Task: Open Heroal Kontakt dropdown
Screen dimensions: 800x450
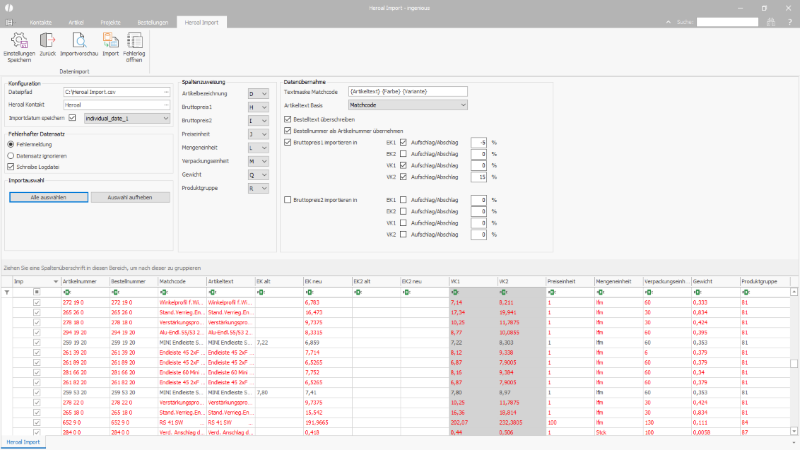Action: click(x=166, y=105)
